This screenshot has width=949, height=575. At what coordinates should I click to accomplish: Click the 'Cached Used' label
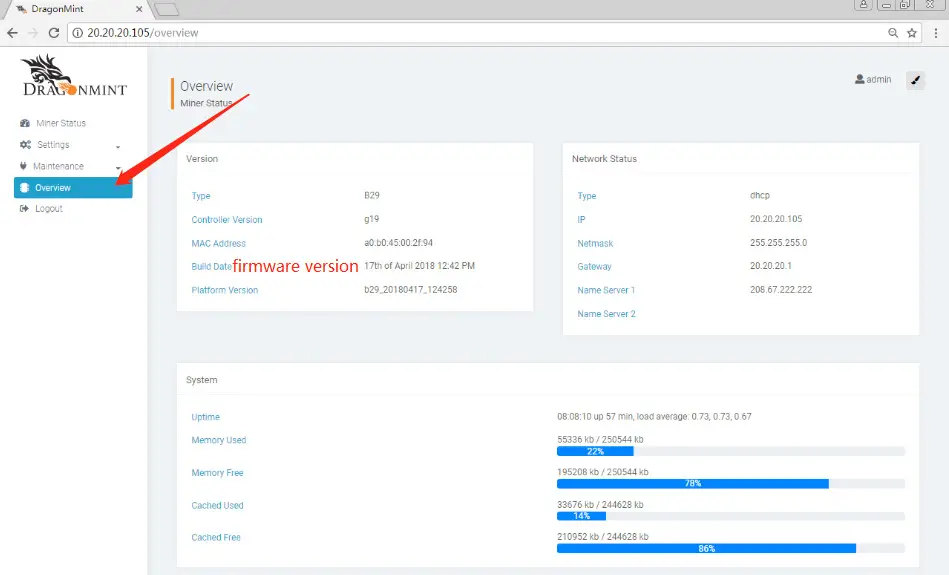[x=217, y=505]
